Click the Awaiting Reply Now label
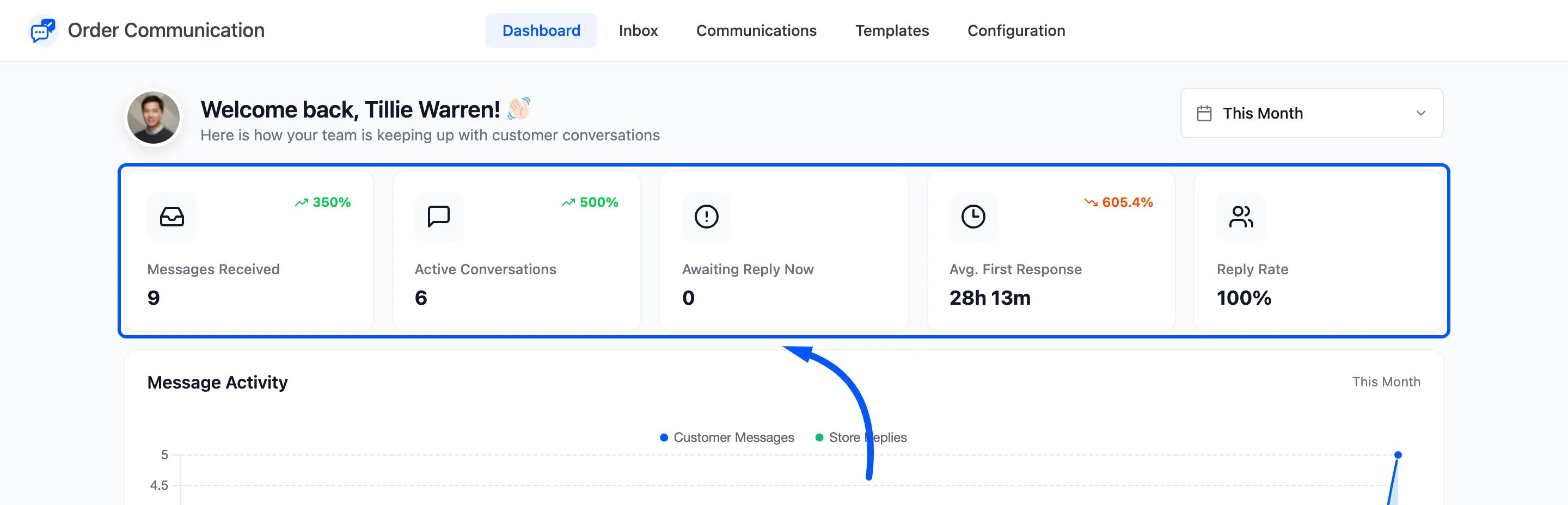 [748, 269]
